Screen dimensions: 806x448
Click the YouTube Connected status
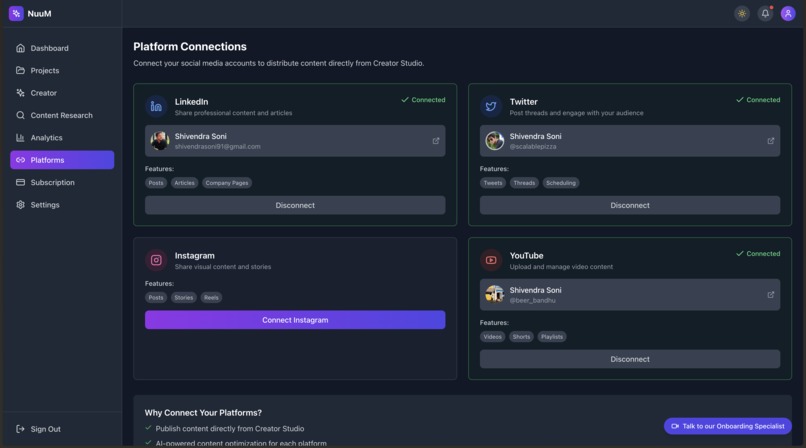coord(758,254)
